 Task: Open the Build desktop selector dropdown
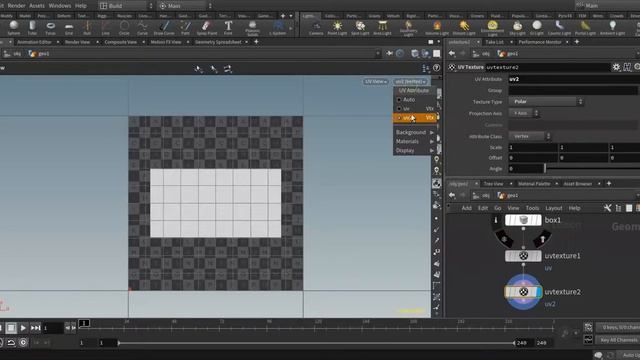click(126, 6)
